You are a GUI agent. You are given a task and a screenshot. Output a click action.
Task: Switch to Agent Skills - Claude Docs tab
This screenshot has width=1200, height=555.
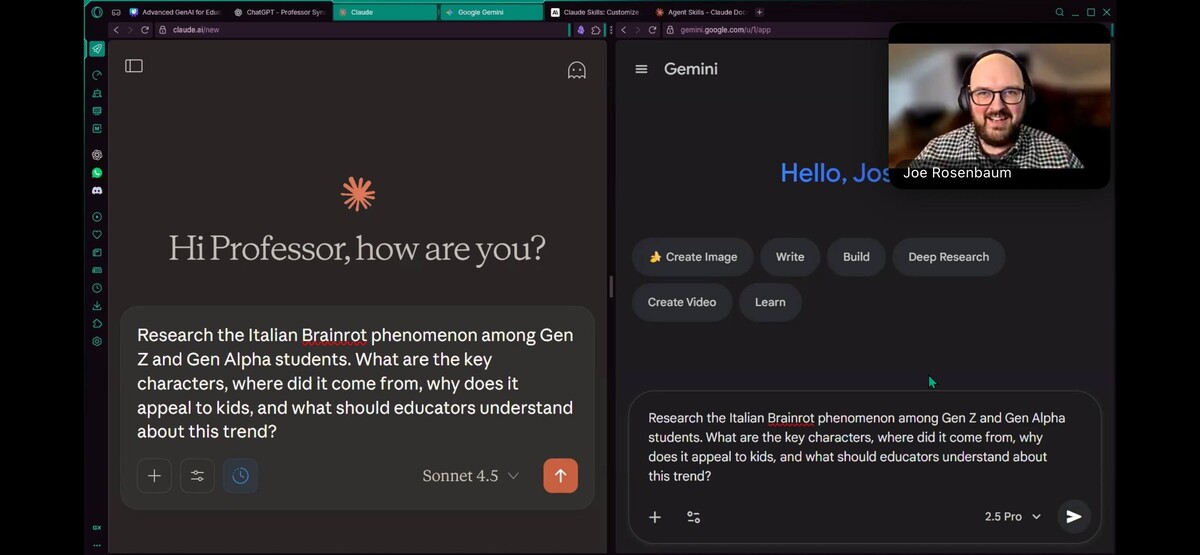700,12
